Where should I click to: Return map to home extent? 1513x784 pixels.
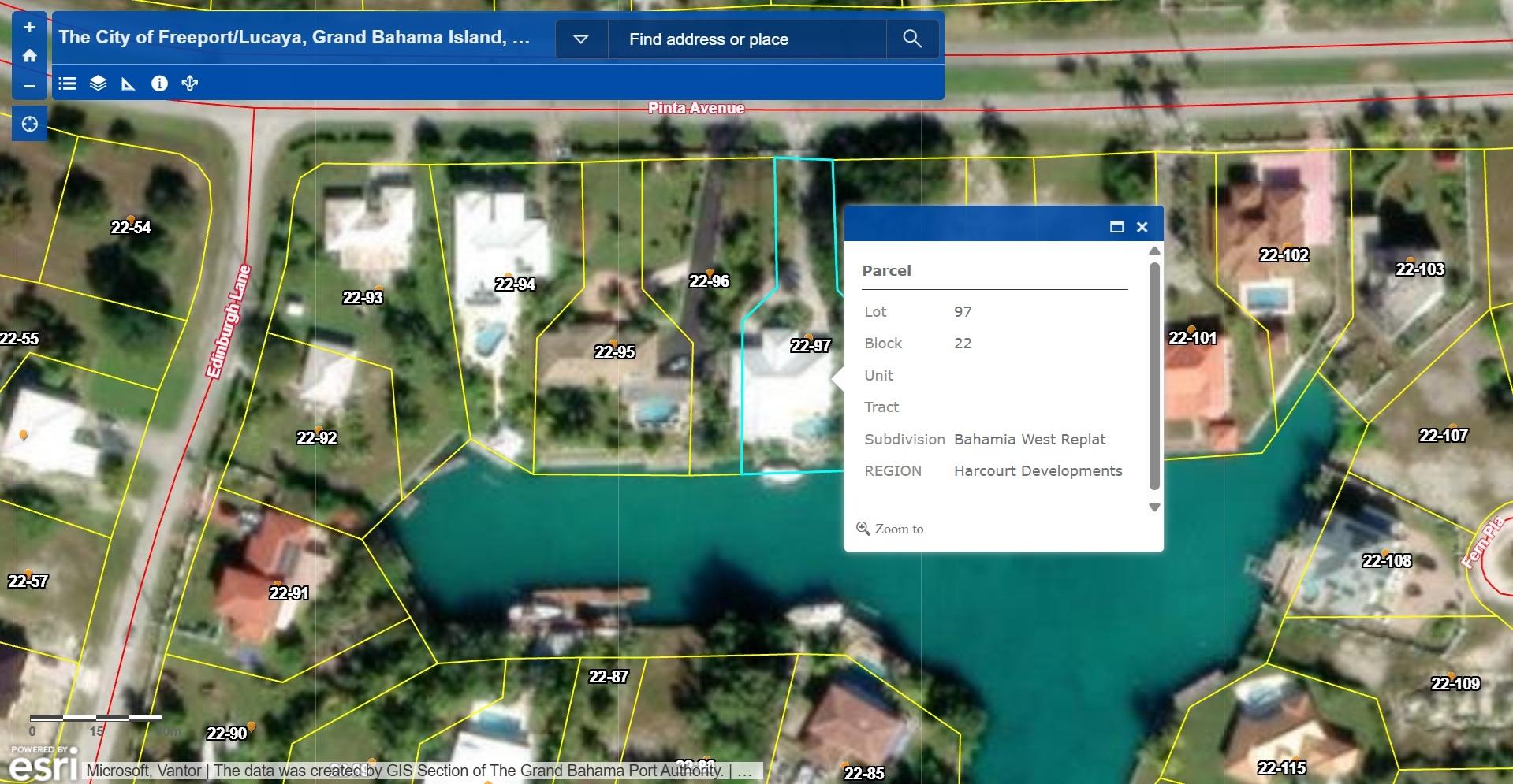click(29, 56)
